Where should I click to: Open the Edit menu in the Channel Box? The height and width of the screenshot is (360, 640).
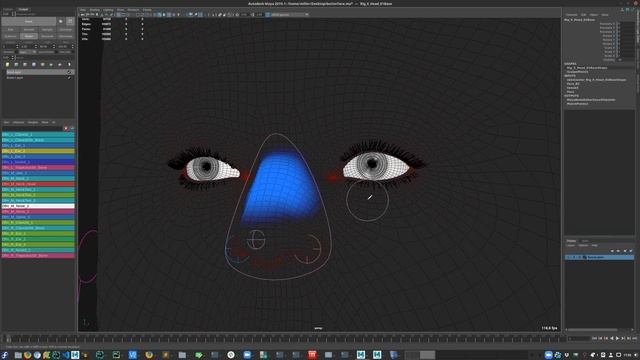pos(584,15)
